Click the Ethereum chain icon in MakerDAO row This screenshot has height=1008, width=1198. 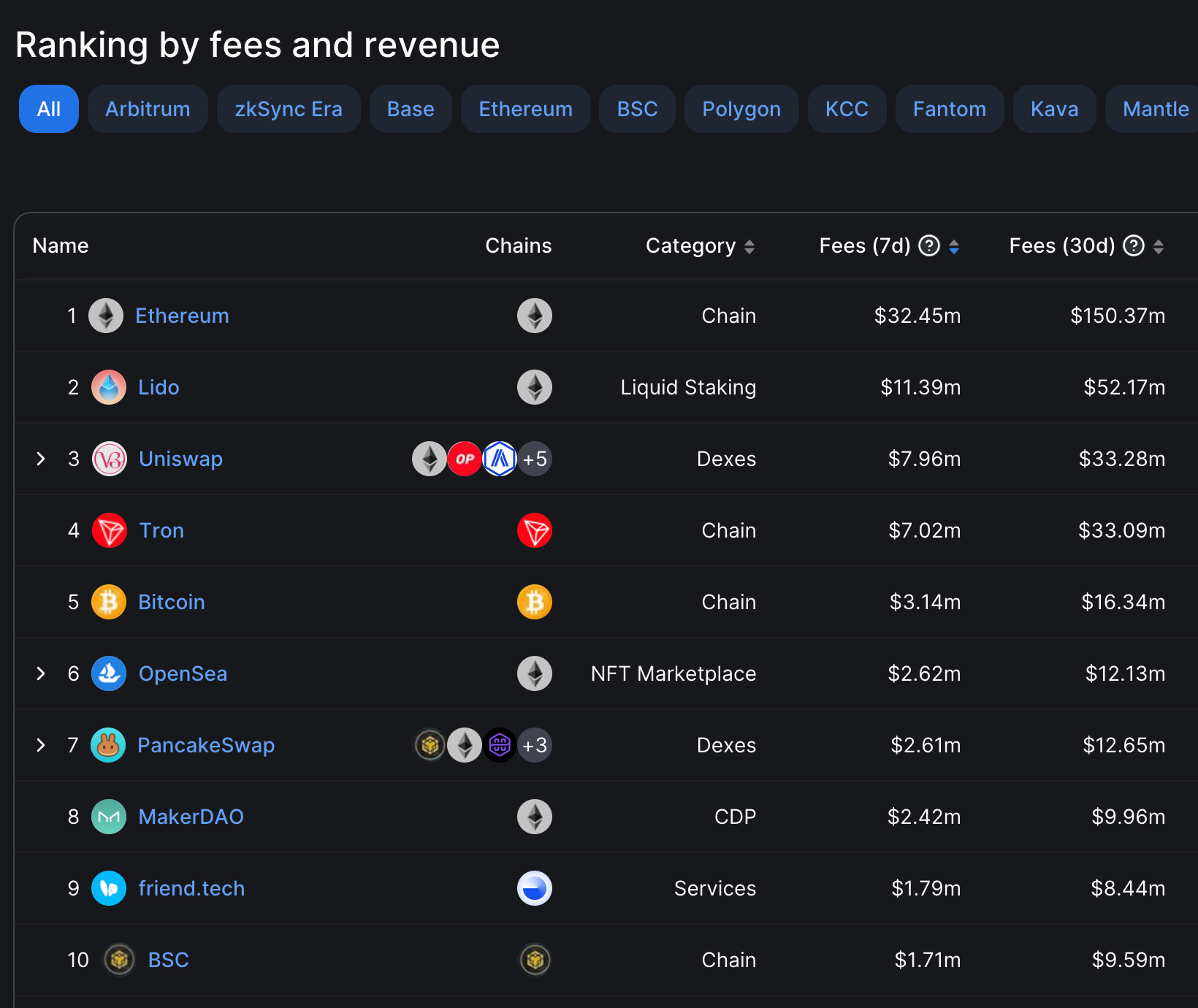pyautogui.click(x=535, y=817)
